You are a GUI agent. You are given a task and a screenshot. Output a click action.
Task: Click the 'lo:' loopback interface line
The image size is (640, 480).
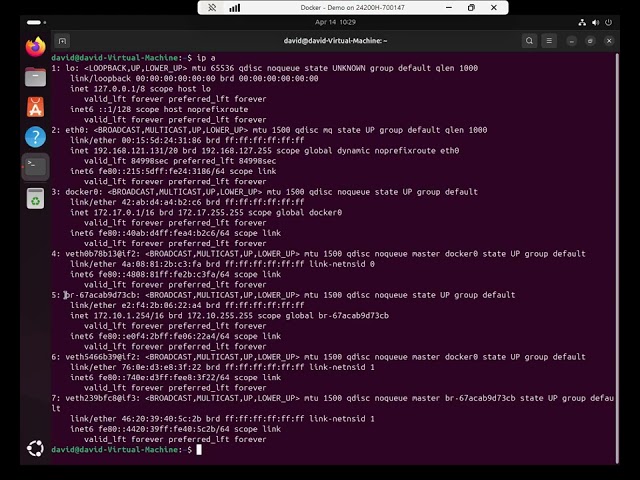[x=264, y=68]
